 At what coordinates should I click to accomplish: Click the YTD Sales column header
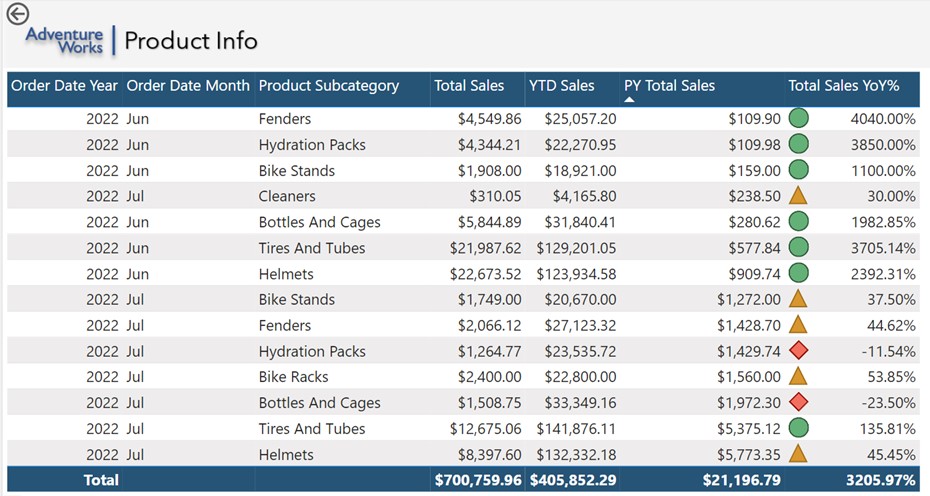point(561,86)
